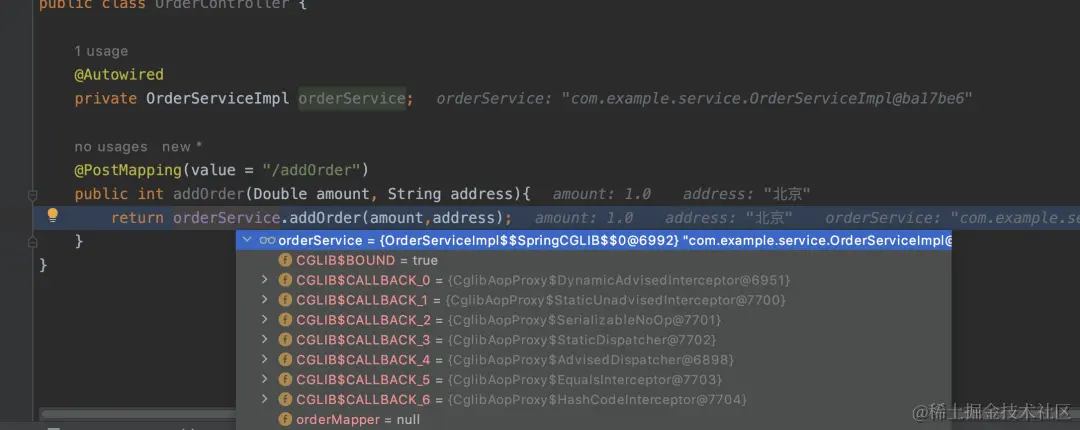Click the return keyword on highlighted line

[x=137, y=218]
